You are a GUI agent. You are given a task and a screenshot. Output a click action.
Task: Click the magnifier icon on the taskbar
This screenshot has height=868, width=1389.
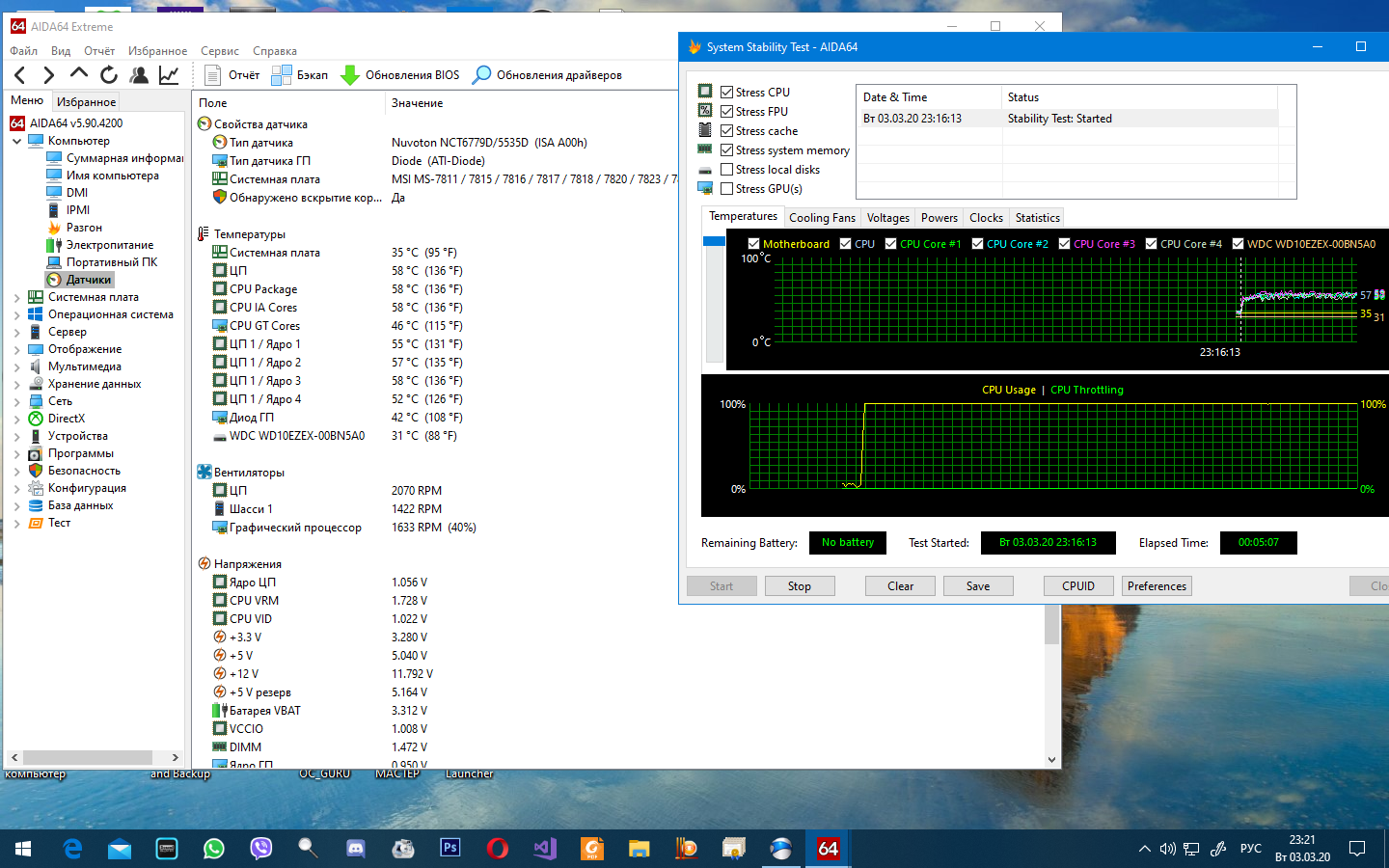309,849
